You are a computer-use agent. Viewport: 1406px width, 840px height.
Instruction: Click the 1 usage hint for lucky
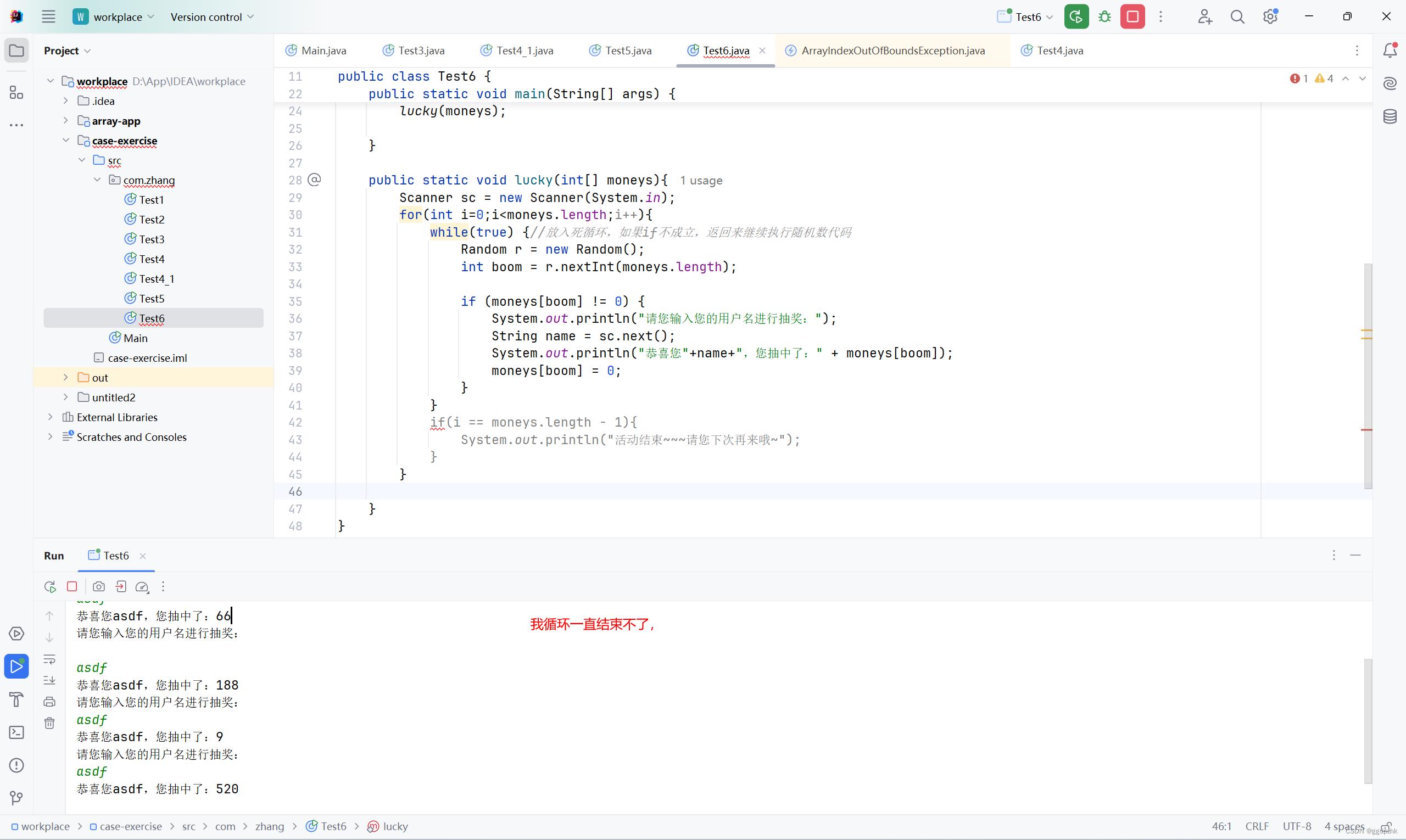click(x=701, y=181)
